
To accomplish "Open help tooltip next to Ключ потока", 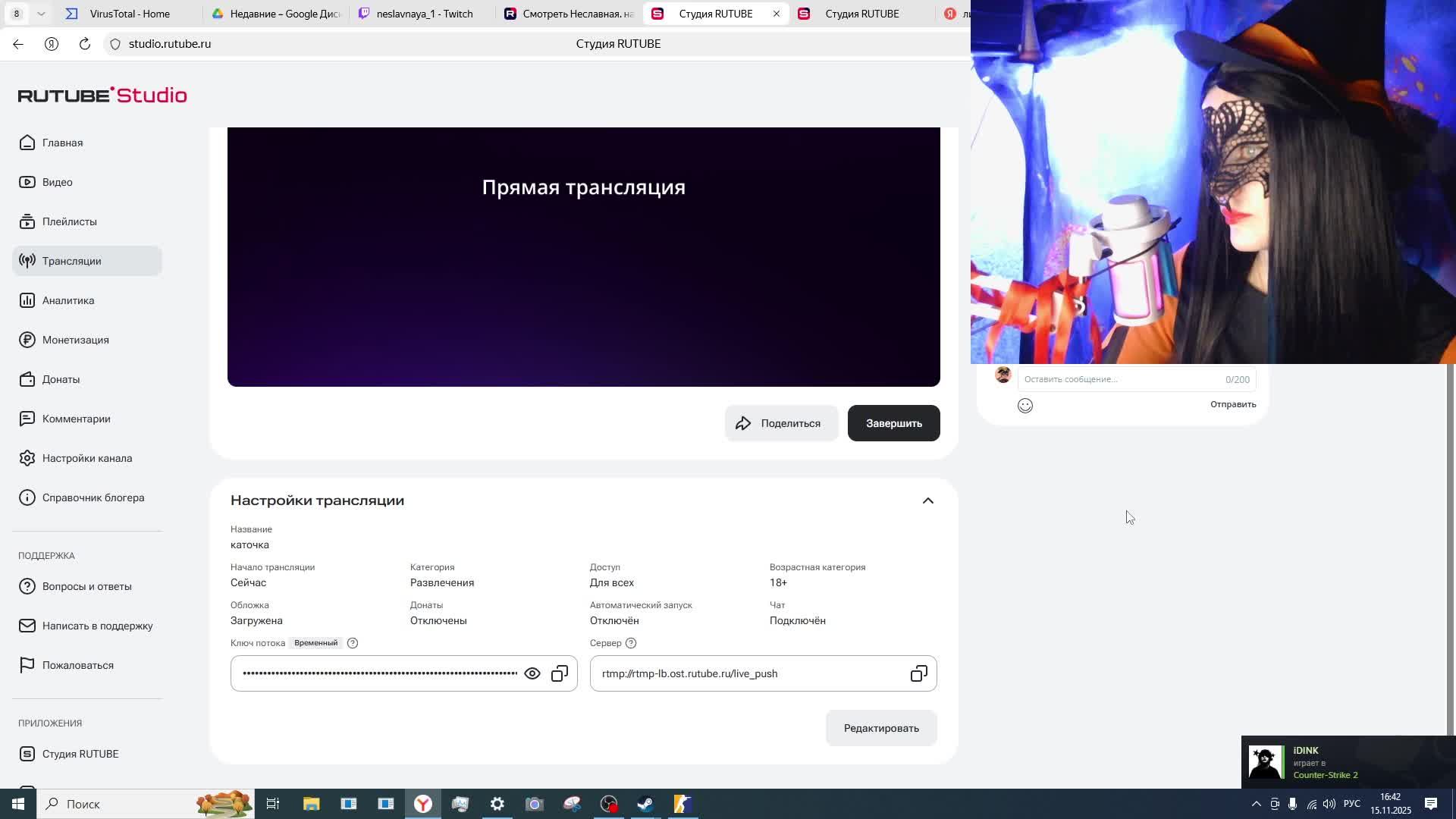I will pyautogui.click(x=353, y=643).
